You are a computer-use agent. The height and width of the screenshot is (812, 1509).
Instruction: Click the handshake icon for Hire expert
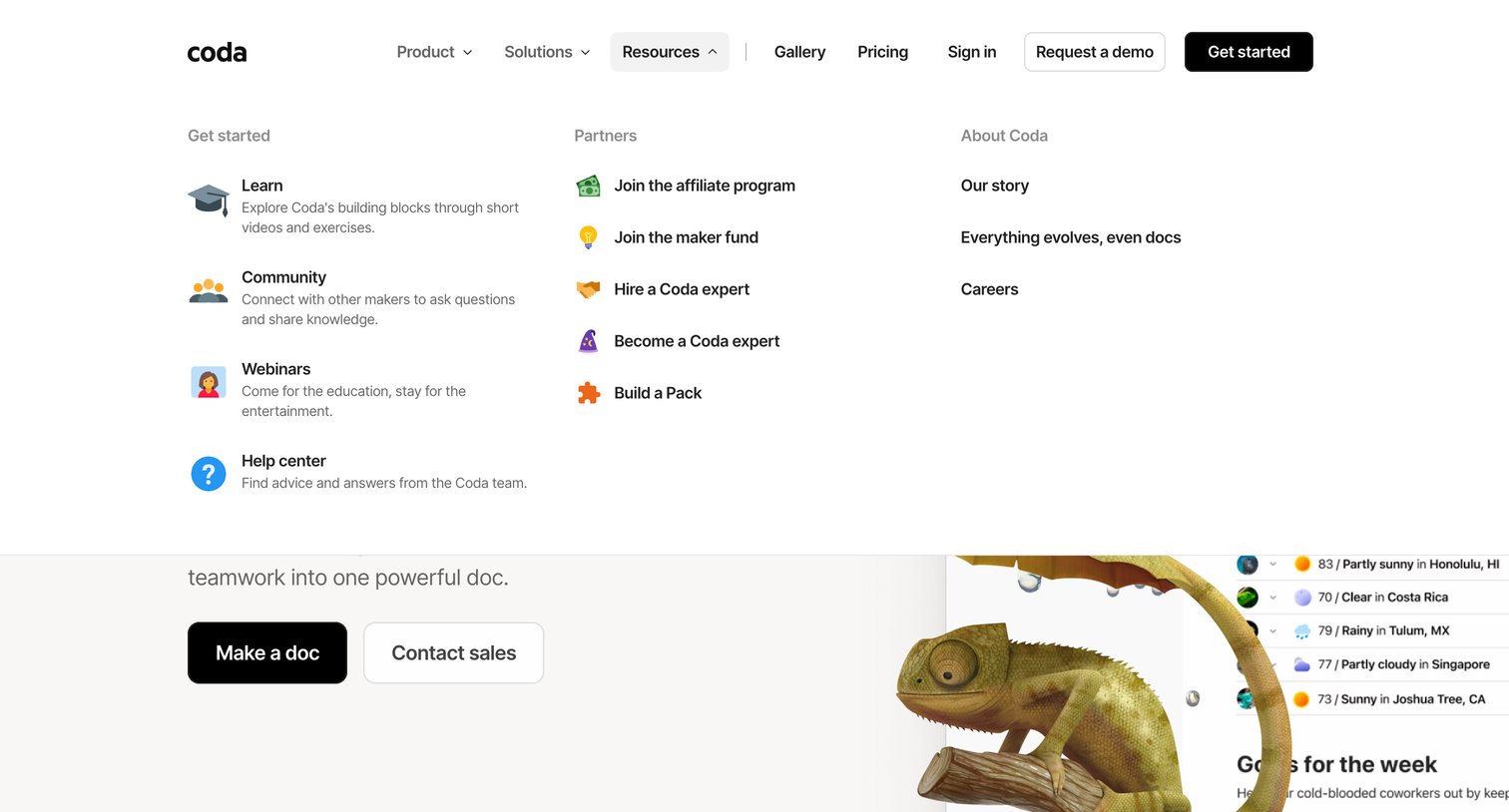click(589, 289)
